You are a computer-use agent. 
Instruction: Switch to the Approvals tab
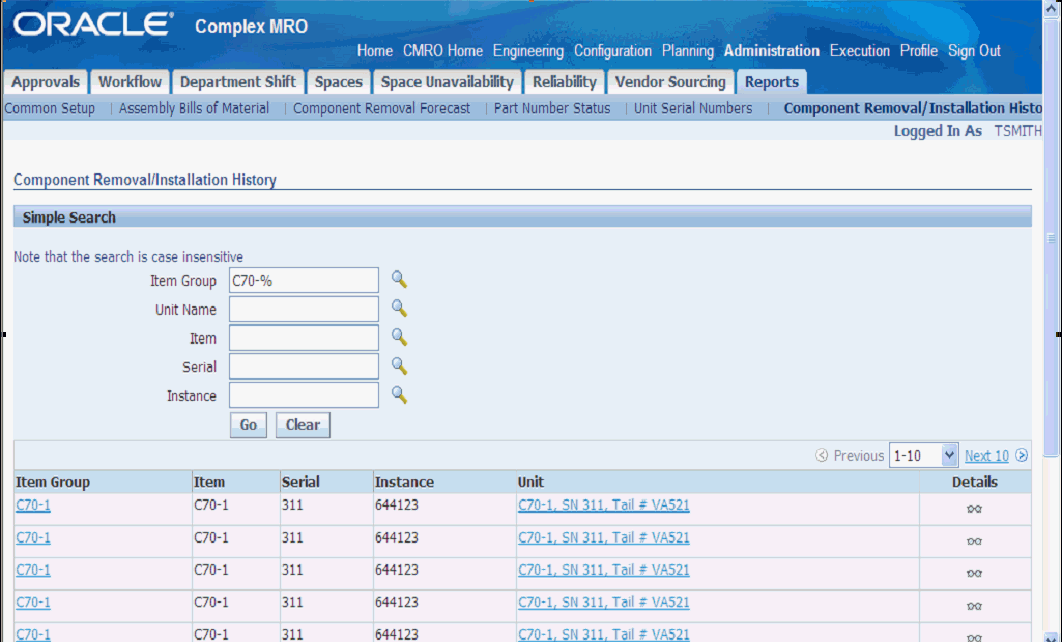(x=45, y=82)
